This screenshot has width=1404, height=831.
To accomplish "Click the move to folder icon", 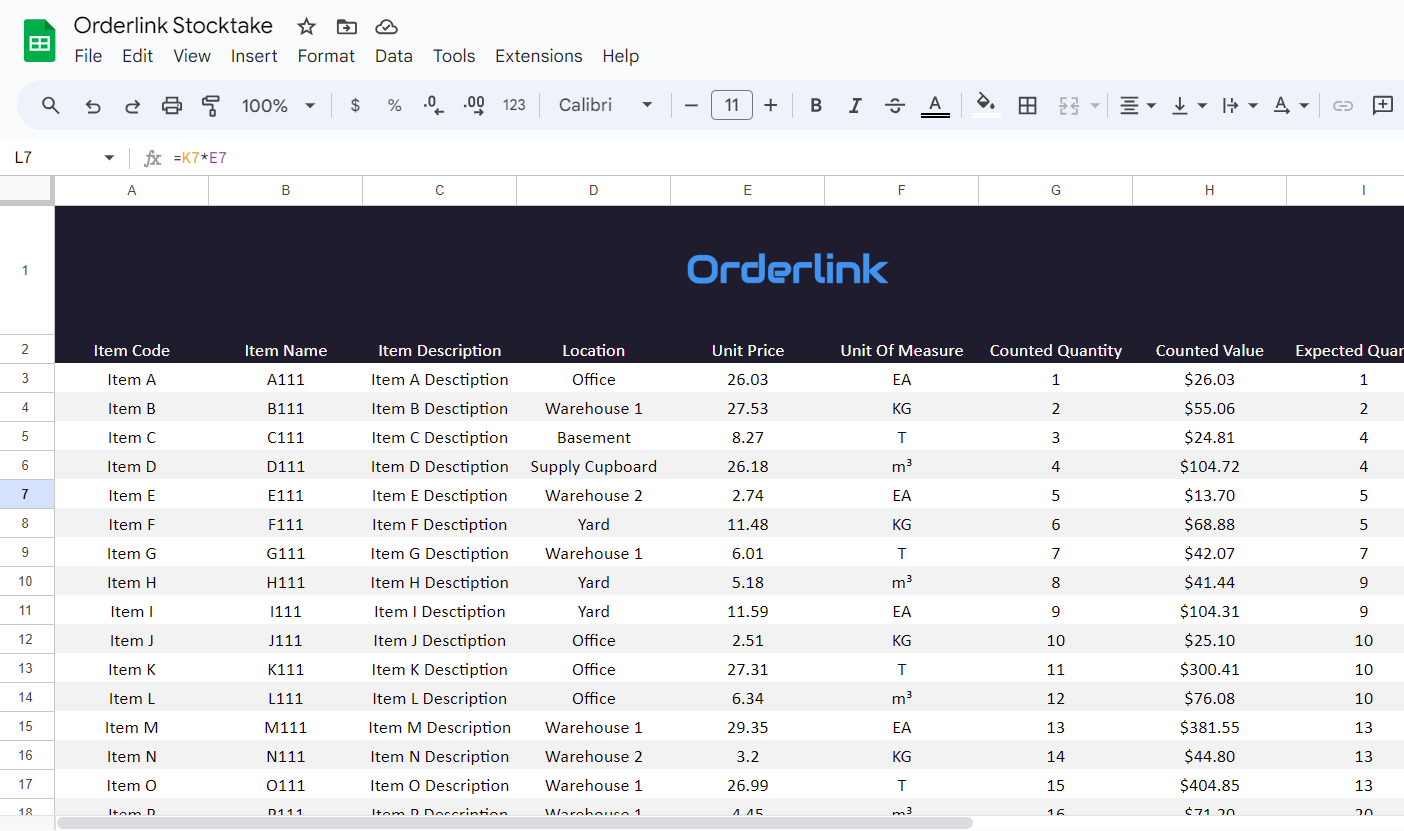I will [x=346, y=27].
